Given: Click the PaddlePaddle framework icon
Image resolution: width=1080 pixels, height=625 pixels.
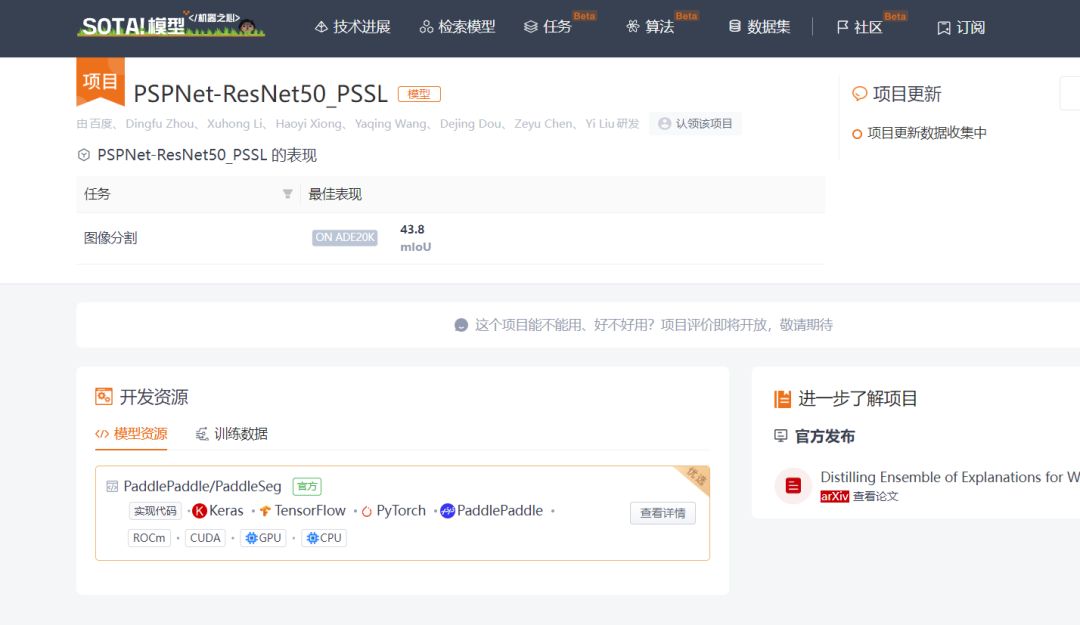Looking at the screenshot, I should (448, 511).
